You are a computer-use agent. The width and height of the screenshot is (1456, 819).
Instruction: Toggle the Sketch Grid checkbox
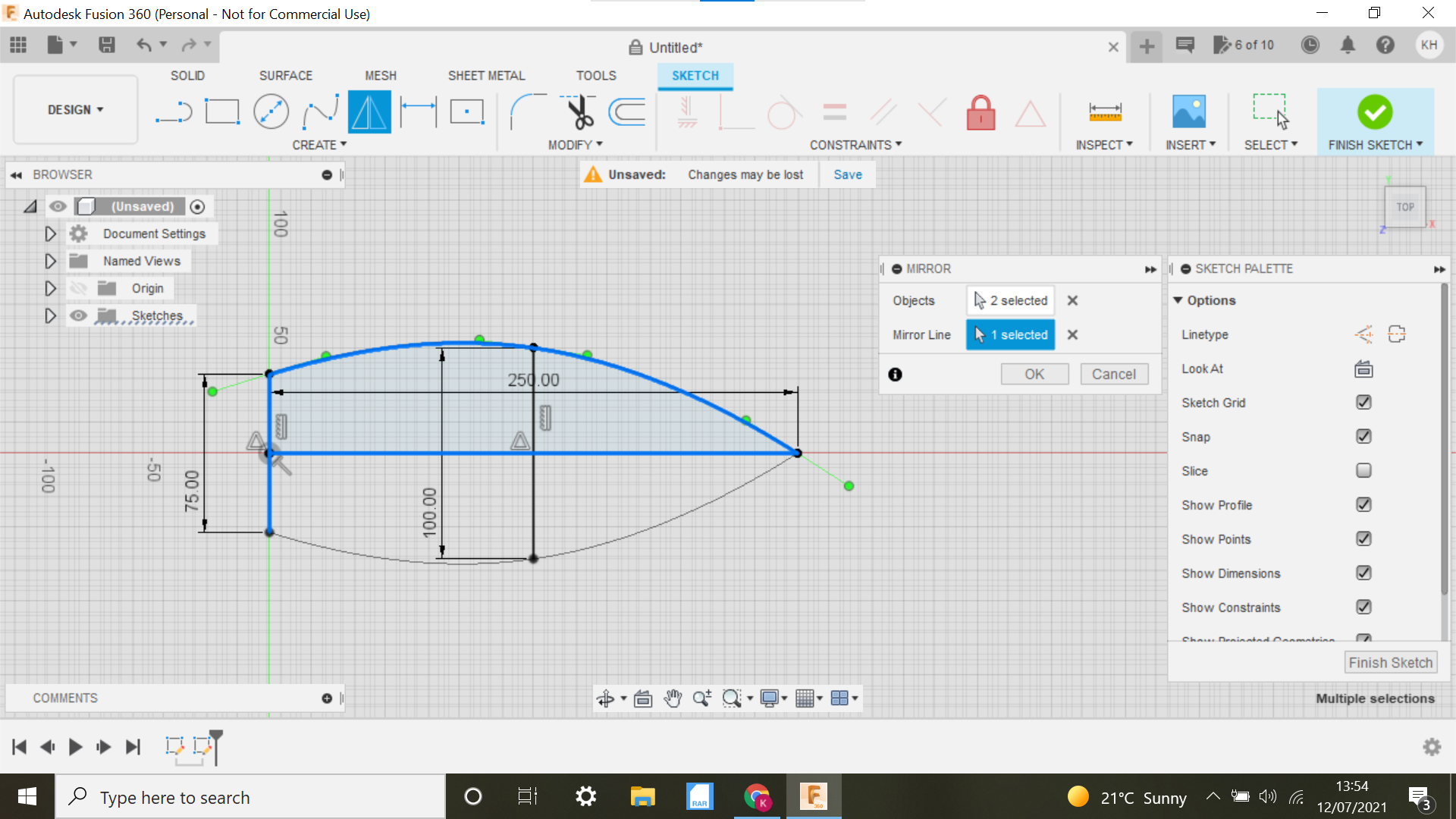click(1362, 402)
